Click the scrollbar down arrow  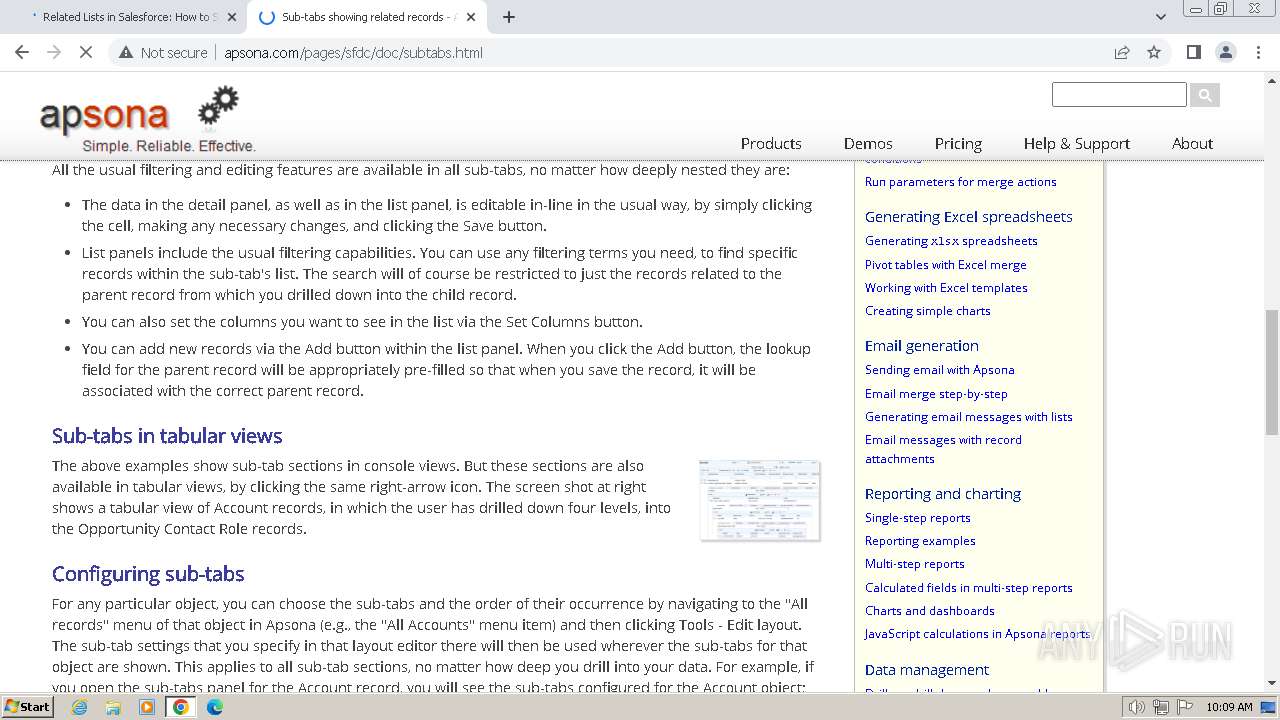[x=1272, y=684]
